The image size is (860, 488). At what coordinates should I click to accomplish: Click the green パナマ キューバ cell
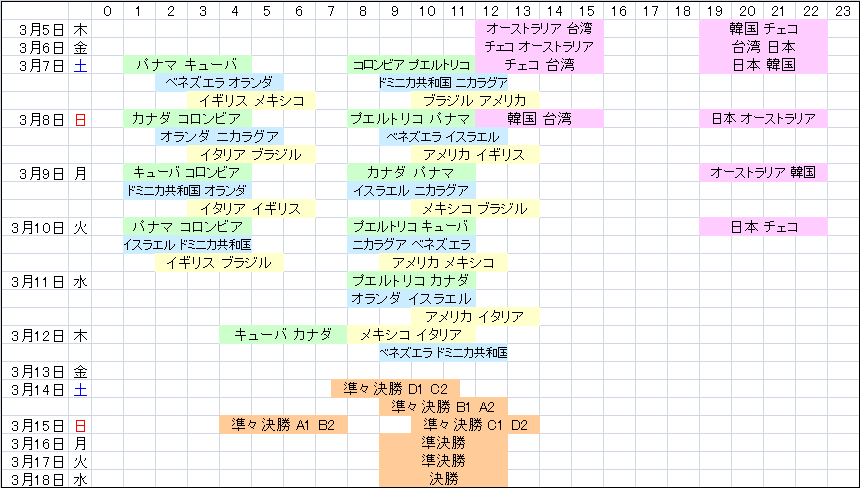(187, 65)
